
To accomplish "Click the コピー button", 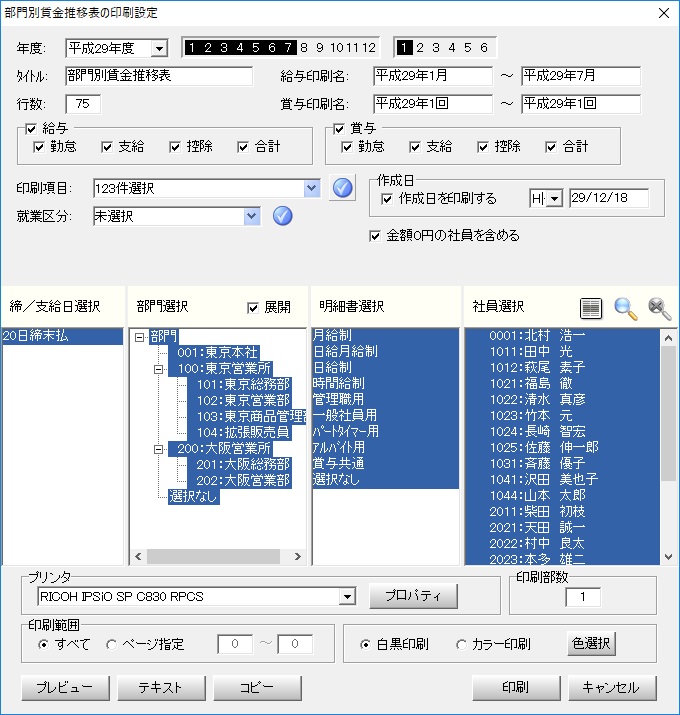I will [257, 688].
